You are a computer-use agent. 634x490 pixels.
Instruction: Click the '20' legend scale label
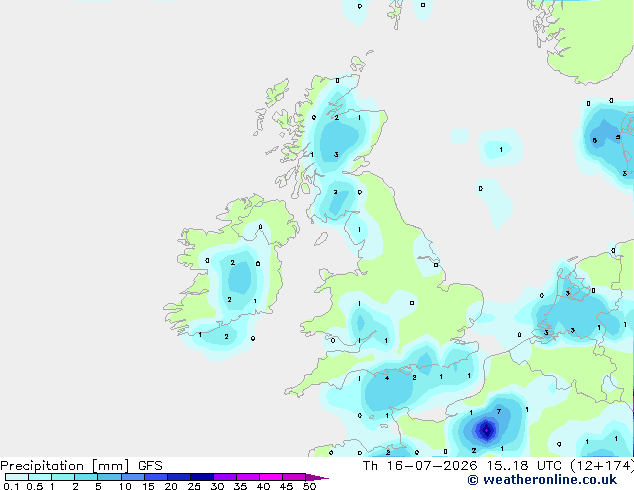171,486
